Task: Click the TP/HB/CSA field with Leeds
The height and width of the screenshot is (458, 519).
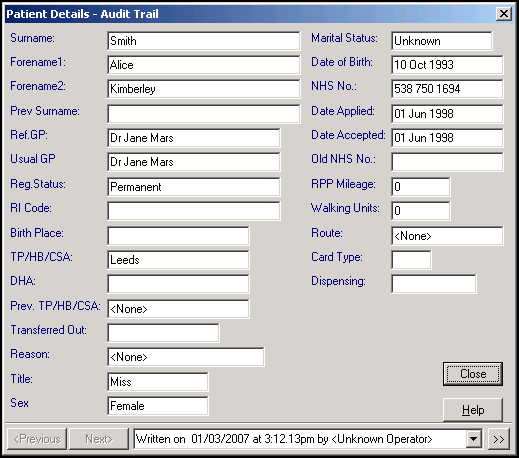Action: [178, 260]
